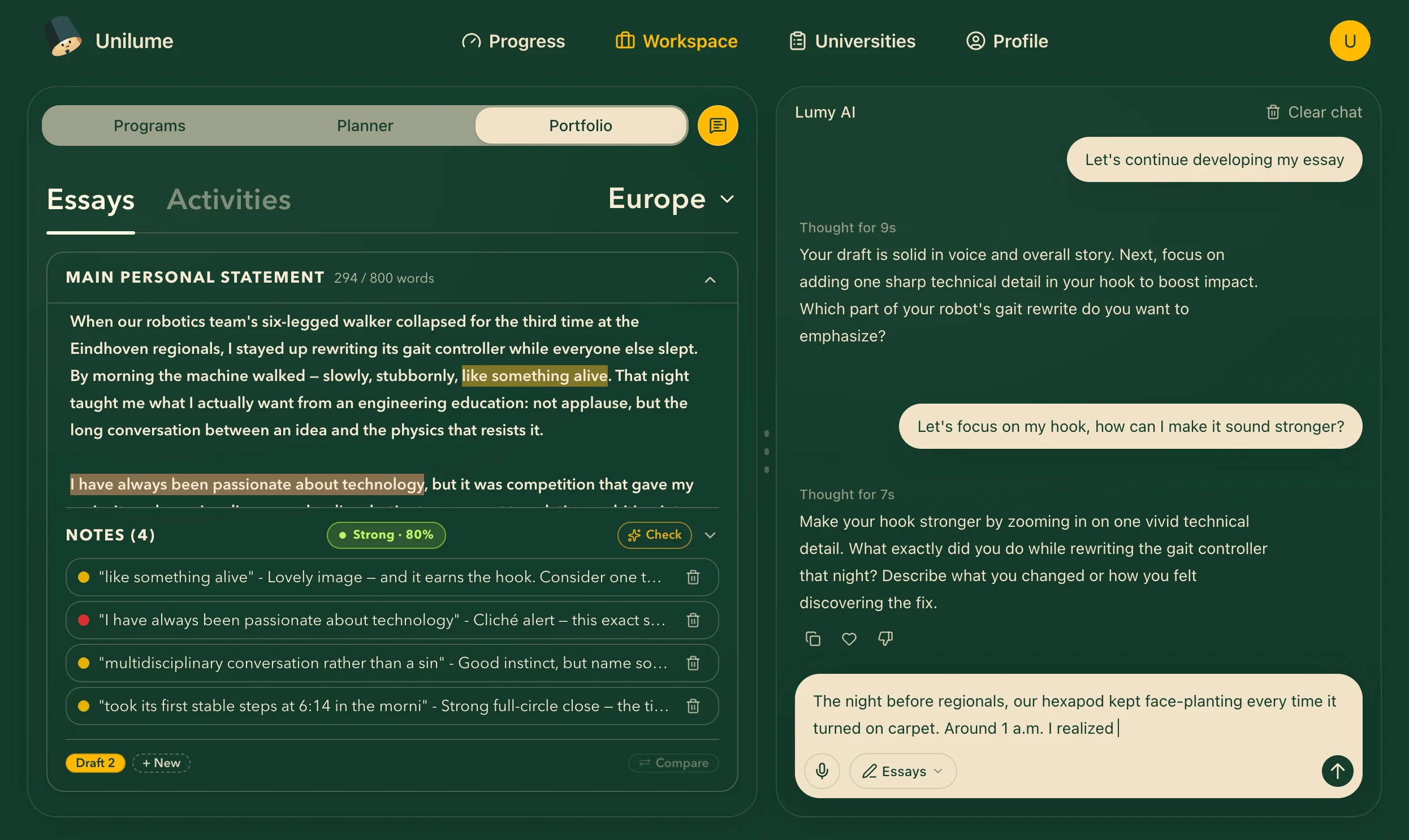
Task: Switch to the Activities tab
Action: tap(228, 200)
